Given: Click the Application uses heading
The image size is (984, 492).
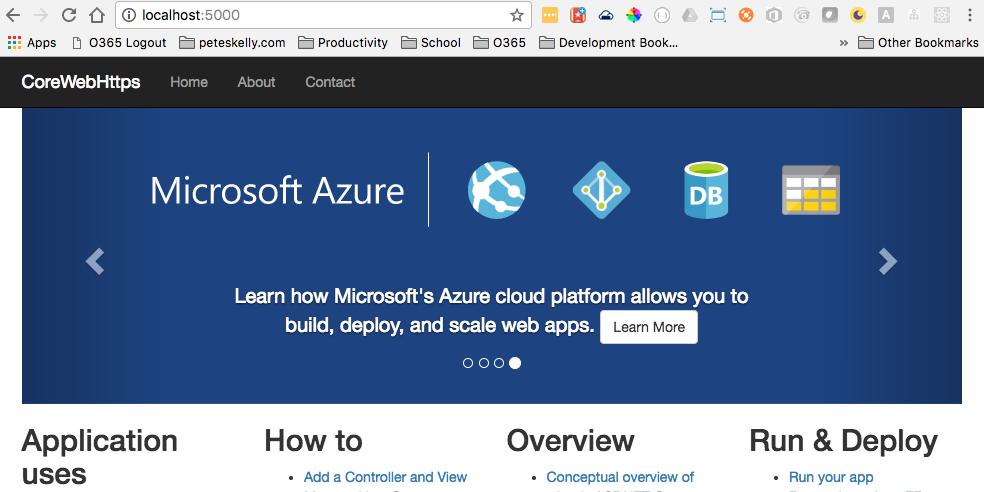Looking at the screenshot, I should pos(99,457).
